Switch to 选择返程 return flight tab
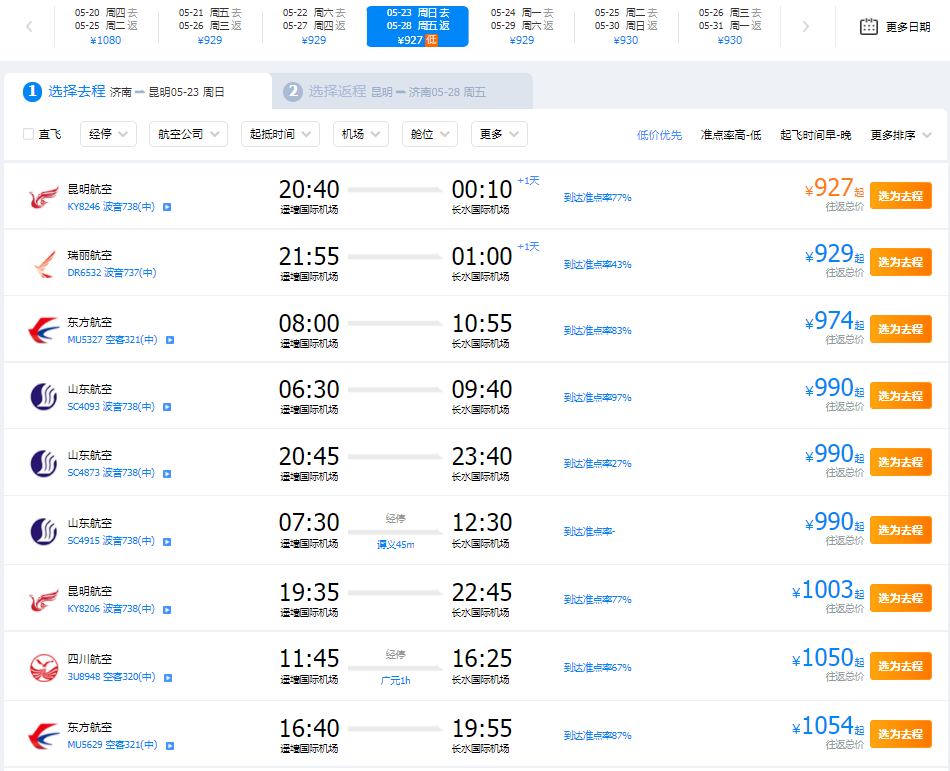The width and height of the screenshot is (950, 771). 402,91
